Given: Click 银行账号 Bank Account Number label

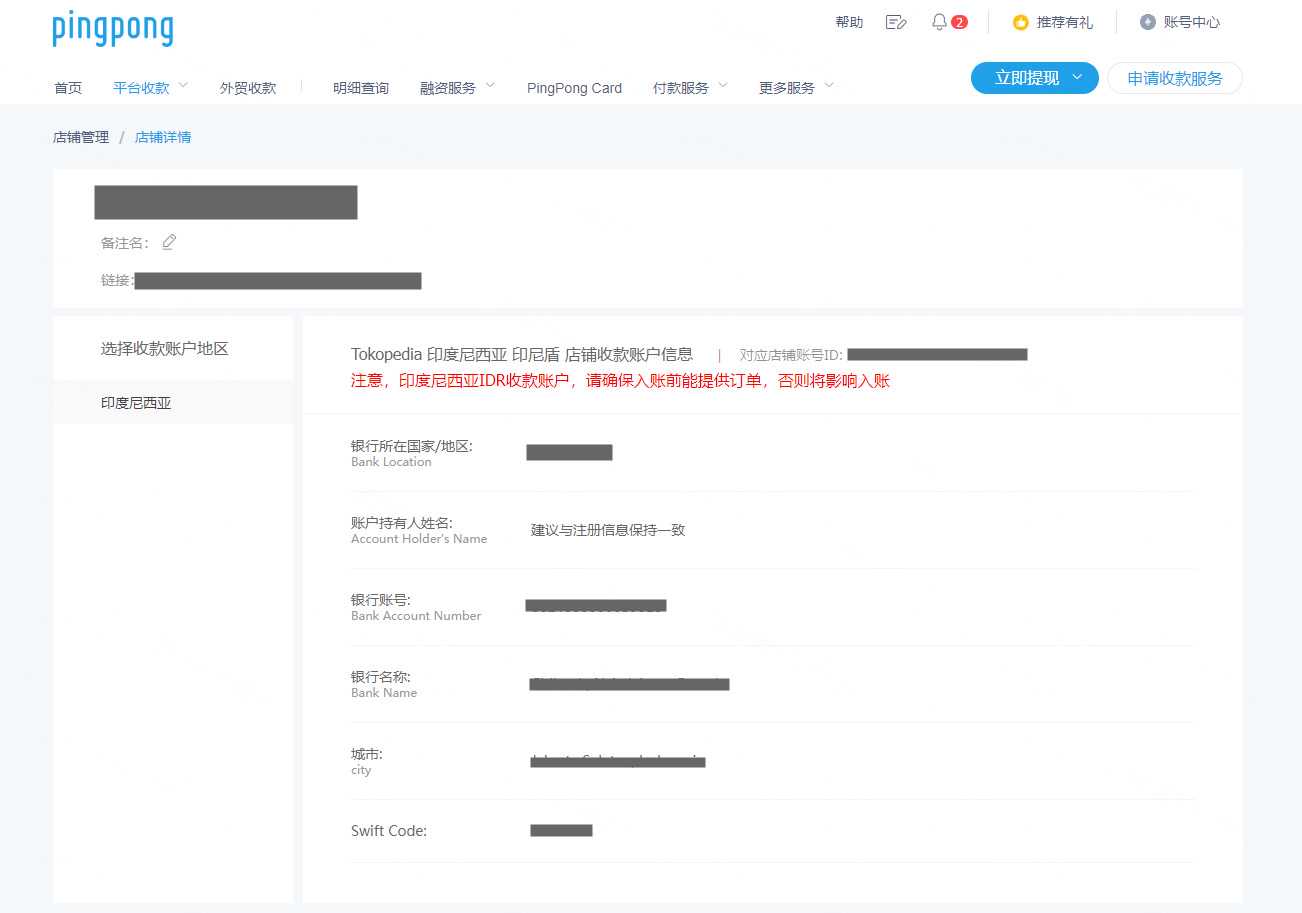Looking at the screenshot, I should click(416, 607).
